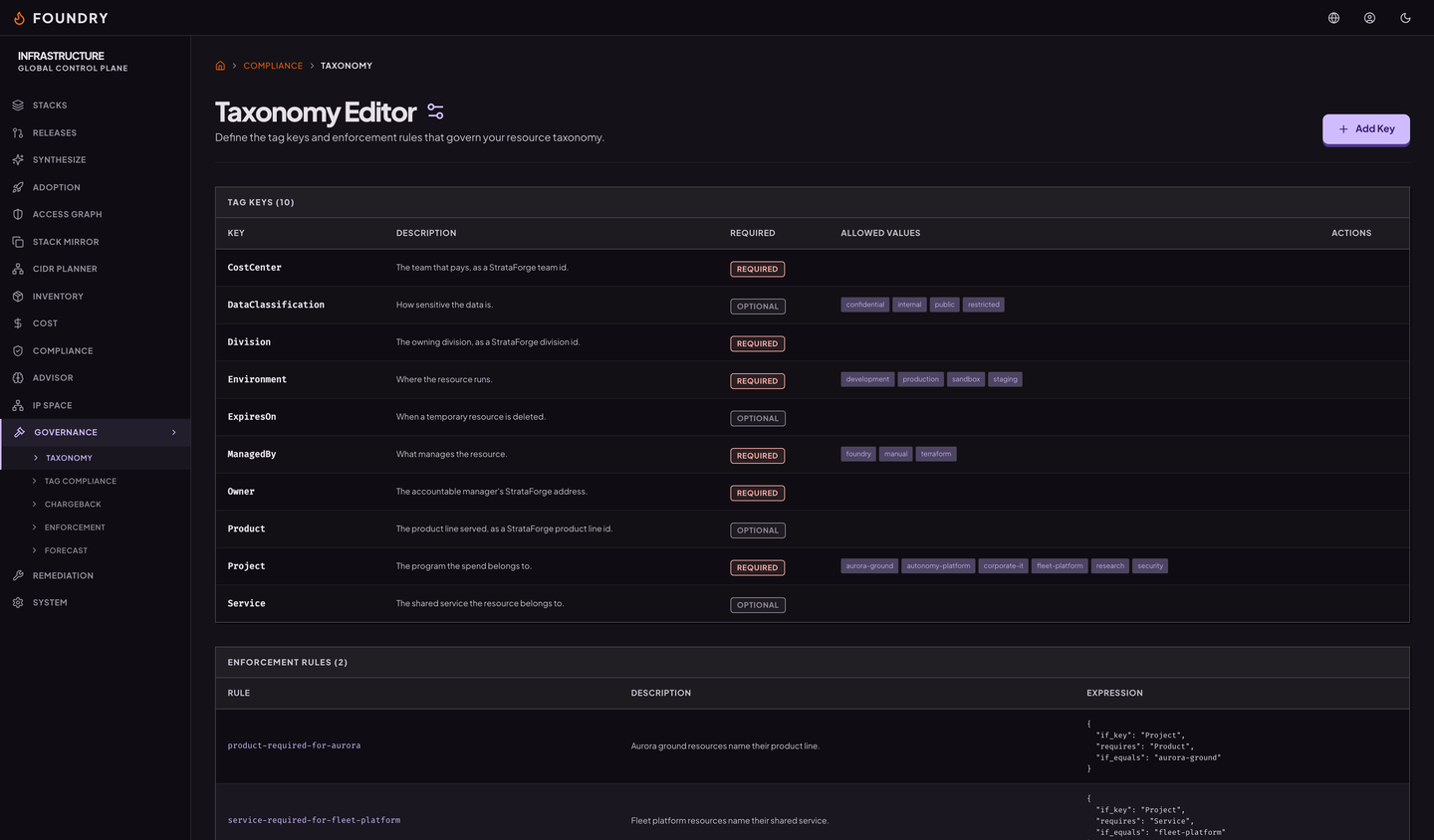The height and width of the screenshot is (840, 1434).
Task: Click the CIDR Planner network icon
Action: (x=18, y=269)
